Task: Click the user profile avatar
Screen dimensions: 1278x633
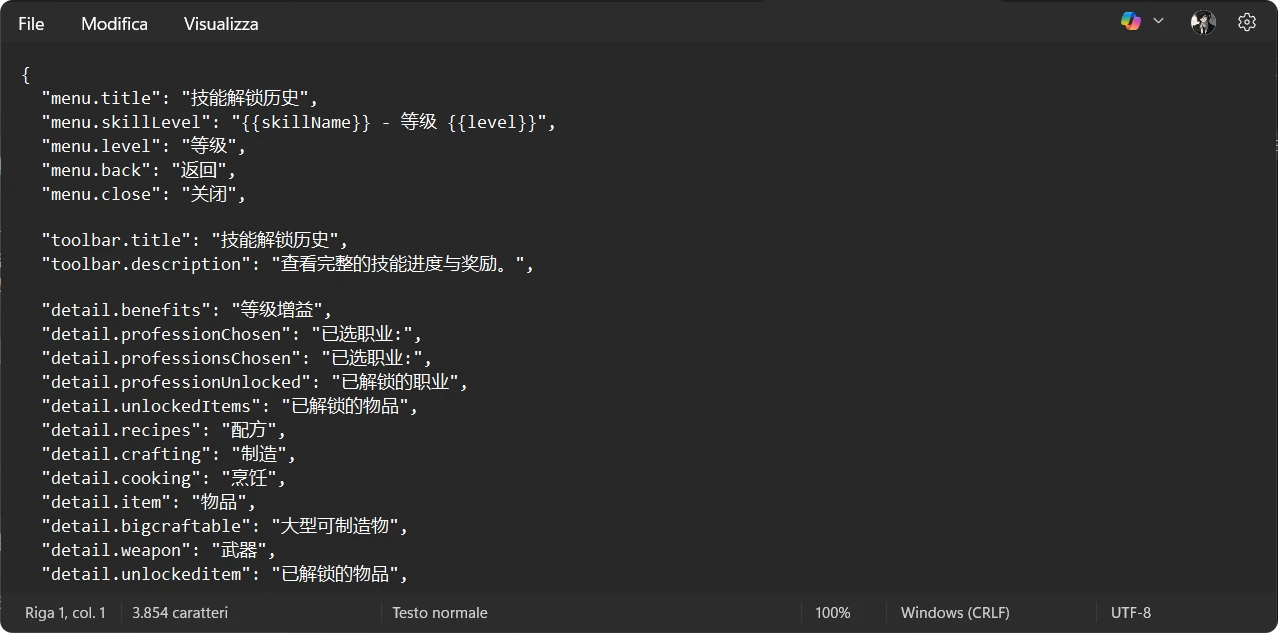Action: point(1203,22)
